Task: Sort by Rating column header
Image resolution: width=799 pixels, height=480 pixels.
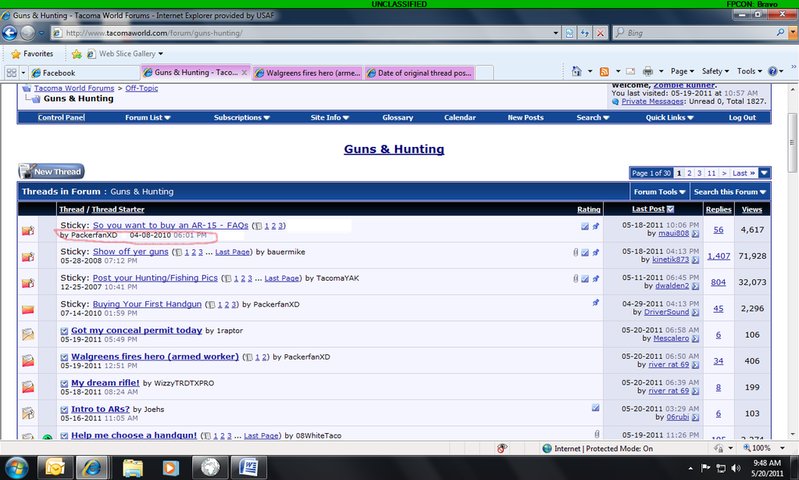Action: tap(589, 209)
